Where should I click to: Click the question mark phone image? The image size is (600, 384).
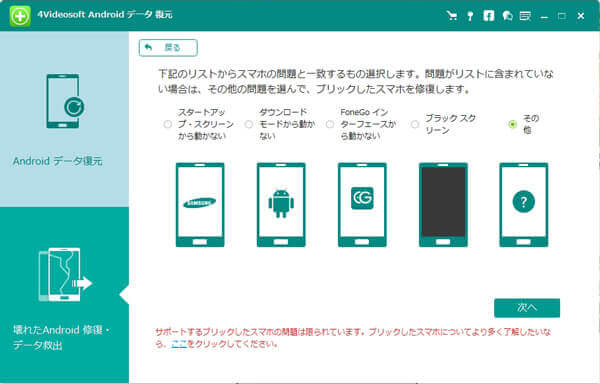pyautogui.click(x=524, y=205)
